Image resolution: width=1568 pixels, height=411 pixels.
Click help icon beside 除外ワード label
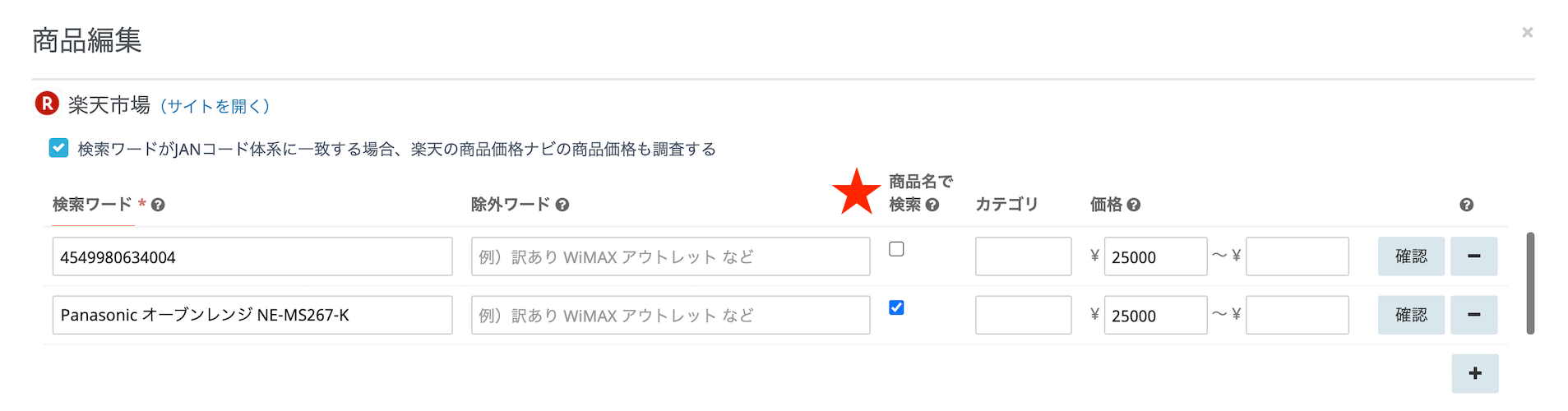562,205
